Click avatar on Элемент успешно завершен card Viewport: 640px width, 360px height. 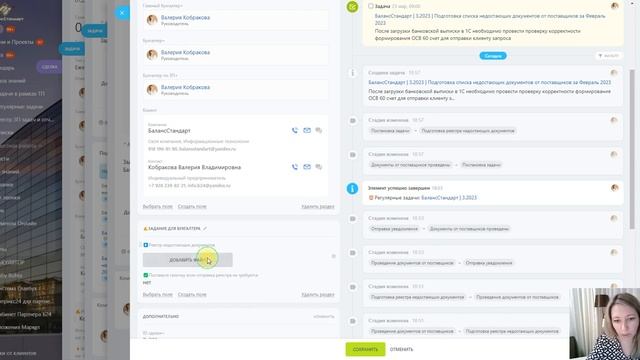(x=615, y=188)
